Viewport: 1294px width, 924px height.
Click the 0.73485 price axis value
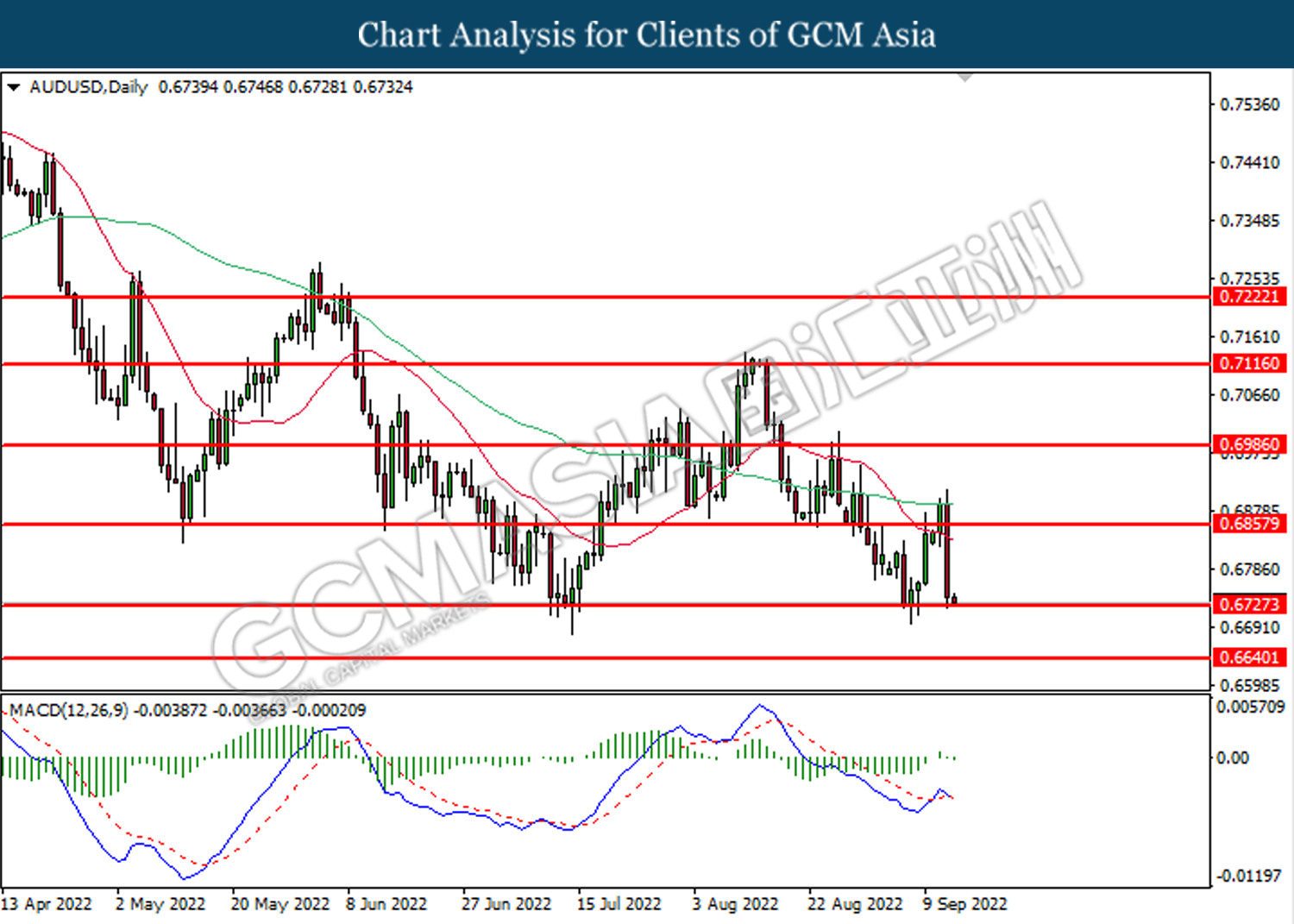point(1250,221)
